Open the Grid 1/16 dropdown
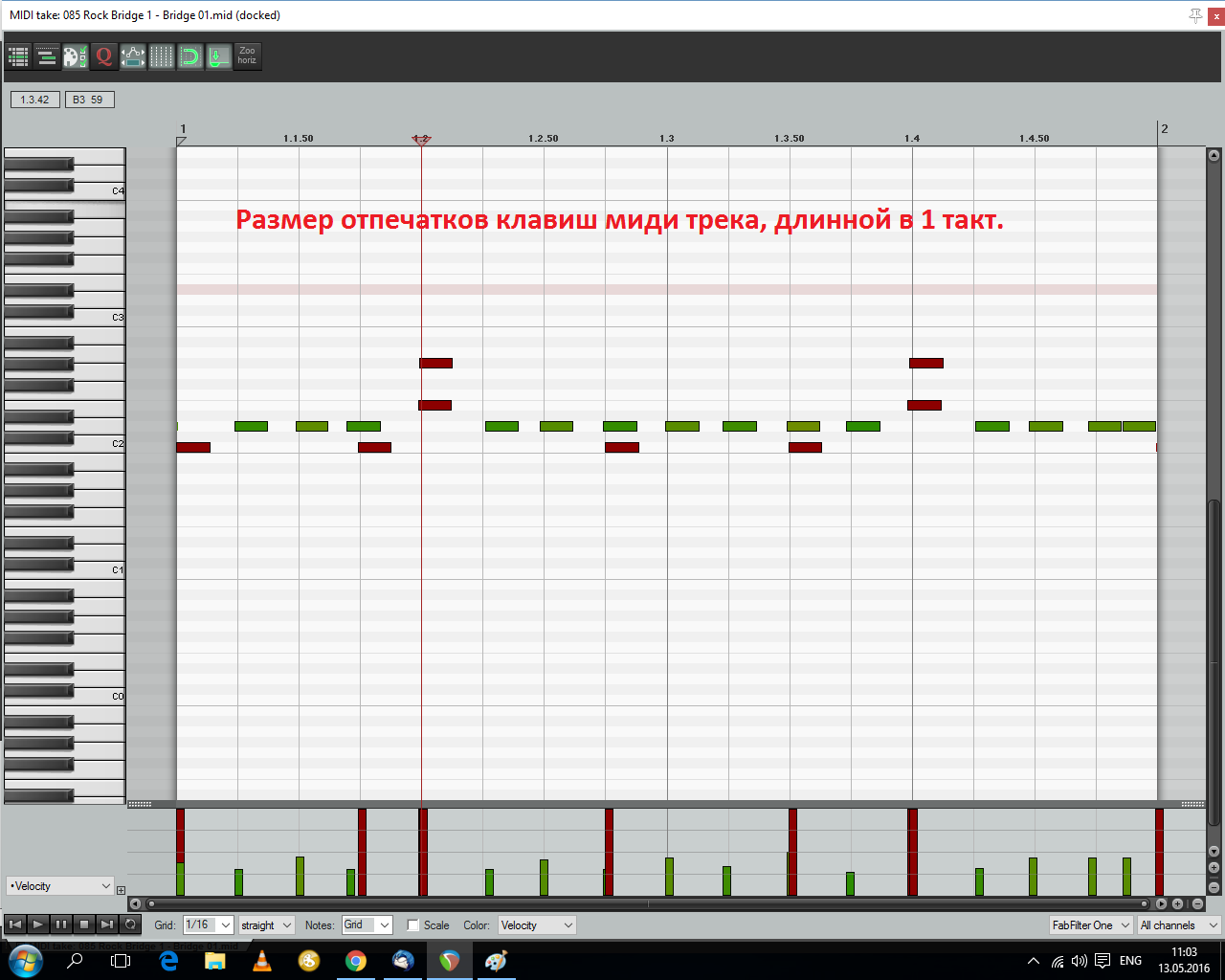Viewport: 1225px width, 980px height. point(208,925)
